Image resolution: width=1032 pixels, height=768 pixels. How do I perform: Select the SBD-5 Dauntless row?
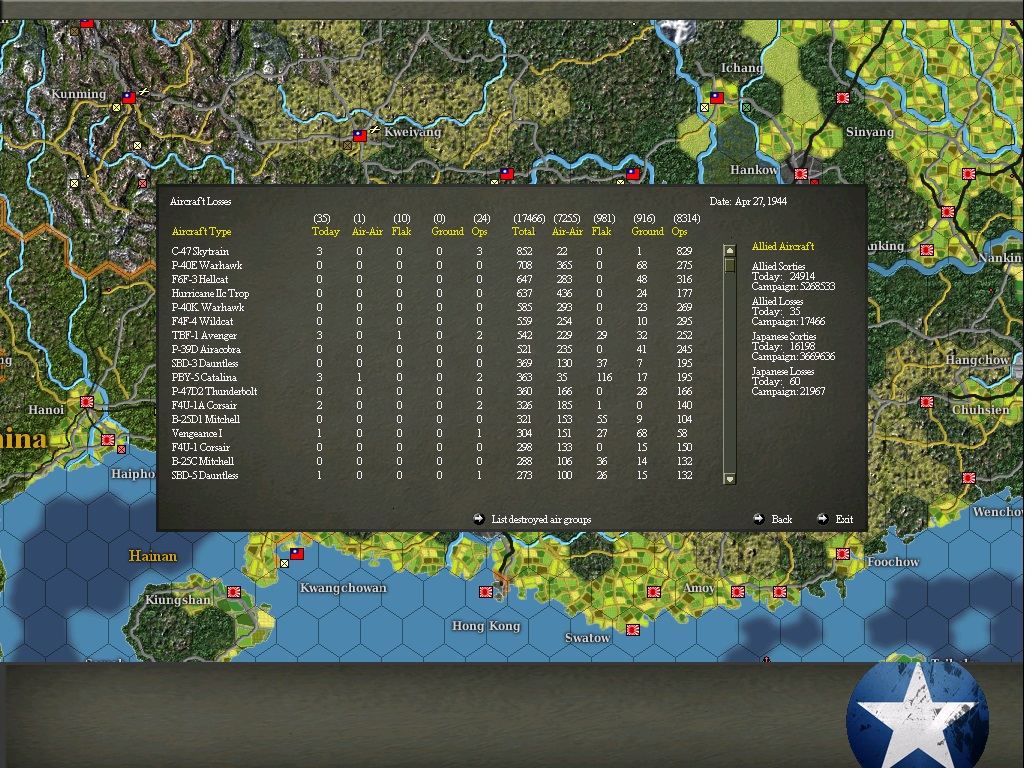click(434, 475)
